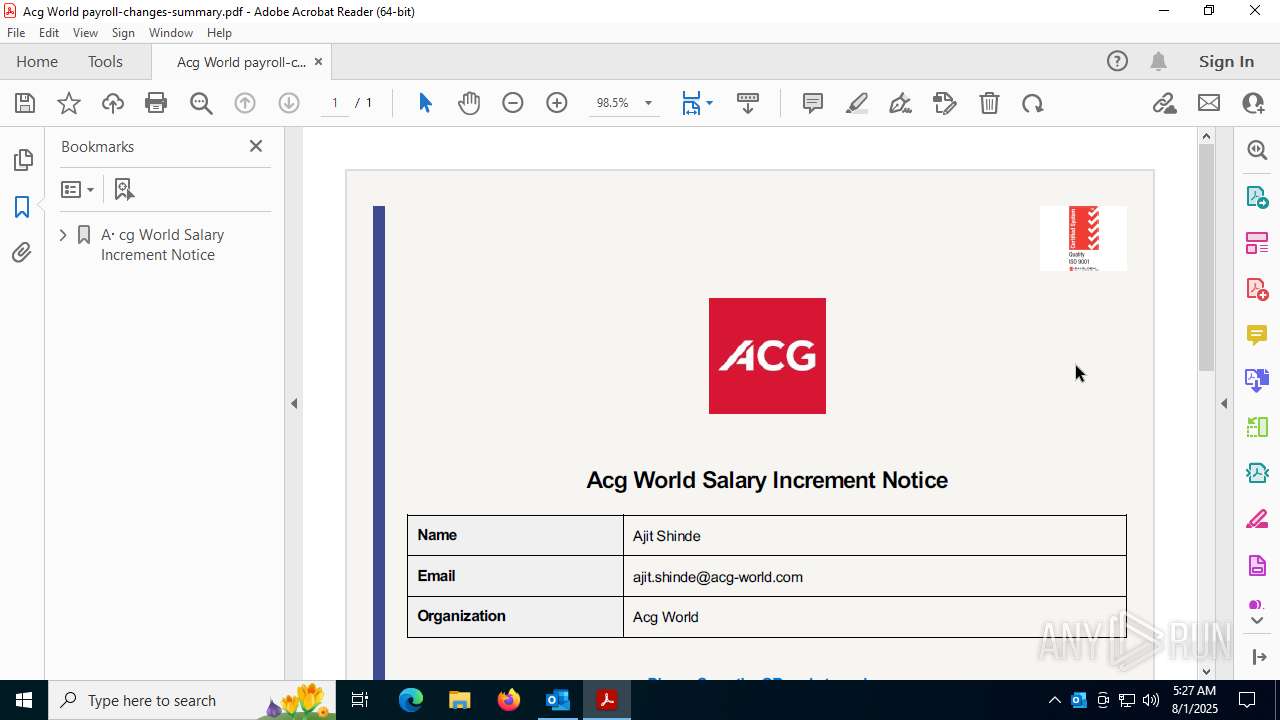Click the taskbar search box
Viewport: 1280px width, 720px height.
[192, 700]
